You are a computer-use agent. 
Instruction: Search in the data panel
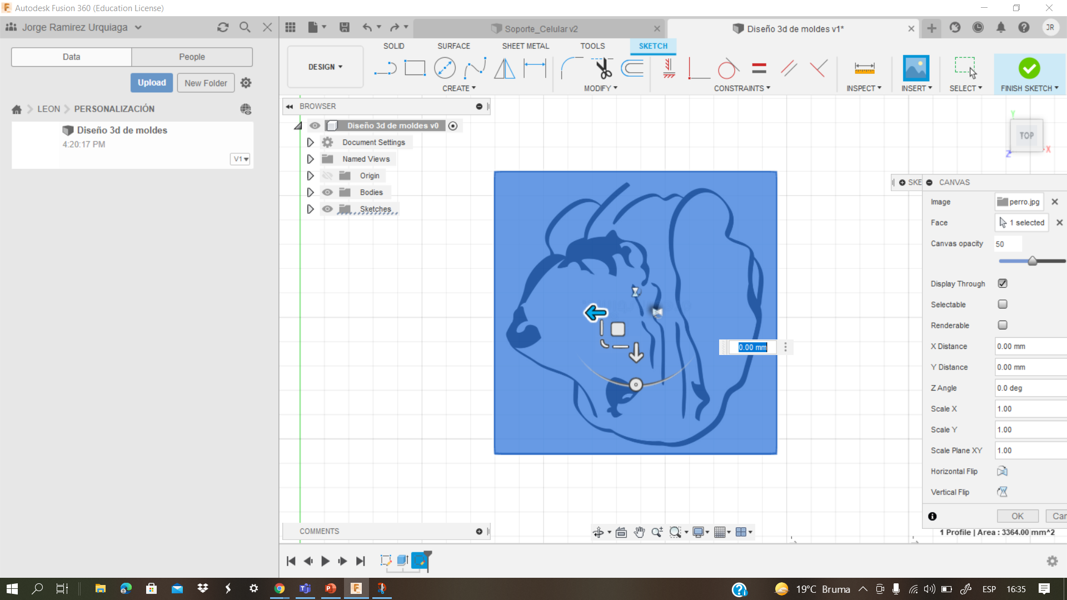point(245,27)
